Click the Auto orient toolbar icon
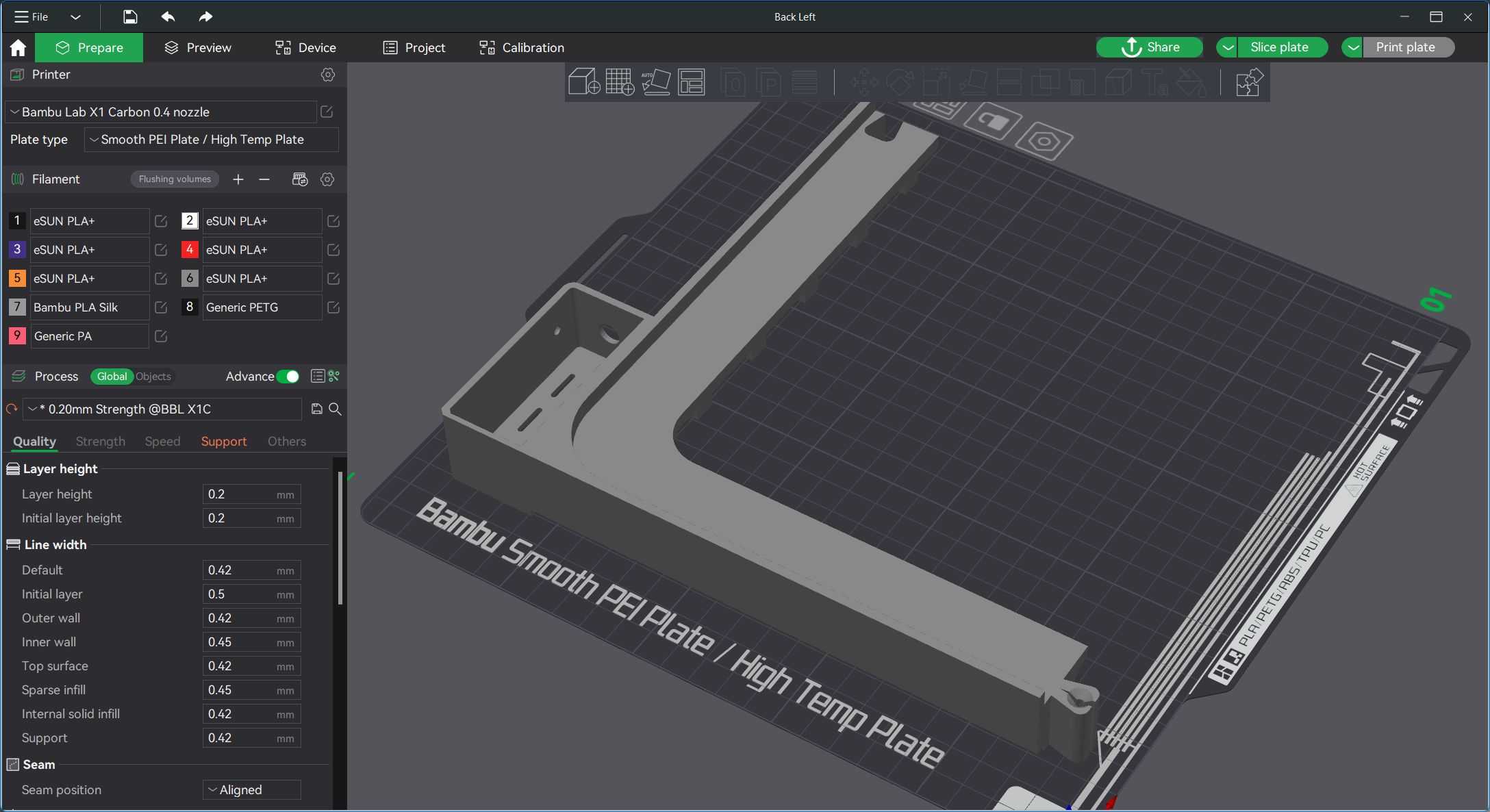The width and height of the screenshot is (1490, 812). (655, 82)
